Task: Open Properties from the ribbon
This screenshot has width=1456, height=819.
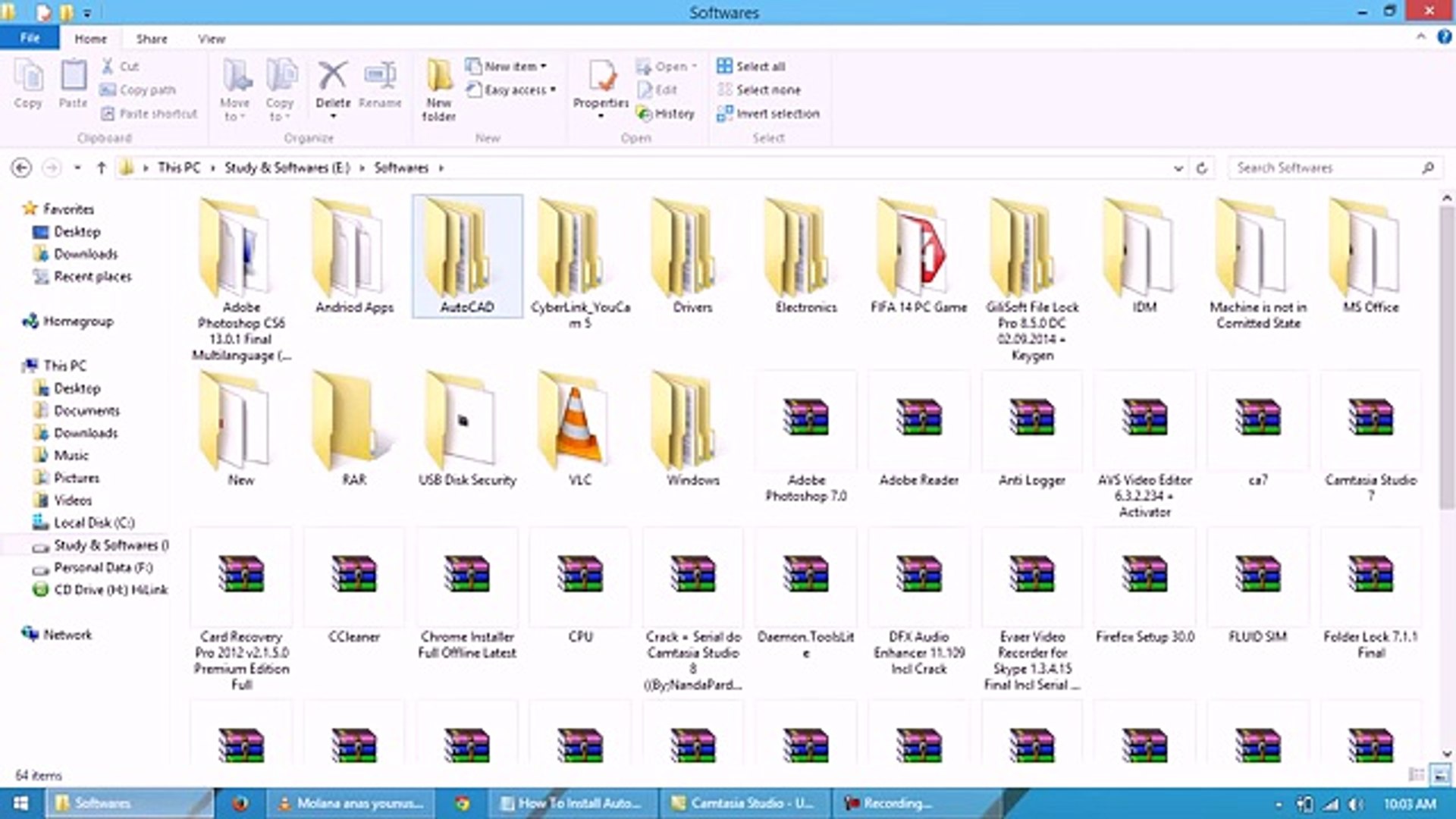Action: click(601, 77)
